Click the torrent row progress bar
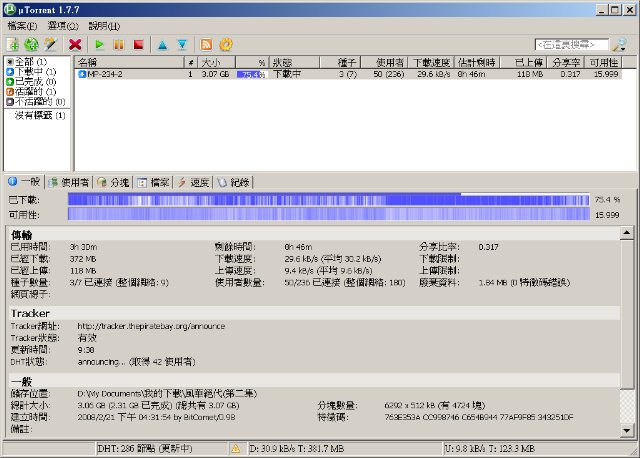The image size is (640, 458). click(x=252, y=74)
